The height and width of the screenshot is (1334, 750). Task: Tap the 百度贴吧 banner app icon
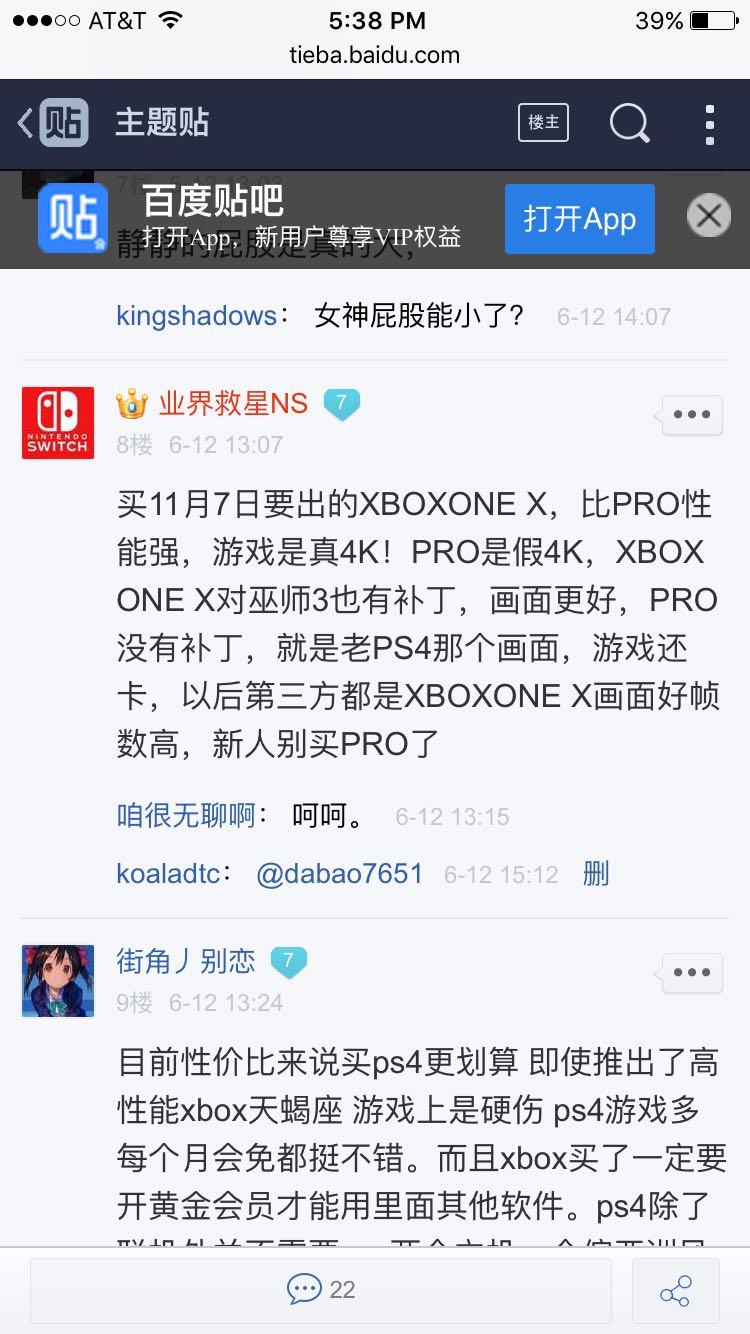tap(73, 218)
